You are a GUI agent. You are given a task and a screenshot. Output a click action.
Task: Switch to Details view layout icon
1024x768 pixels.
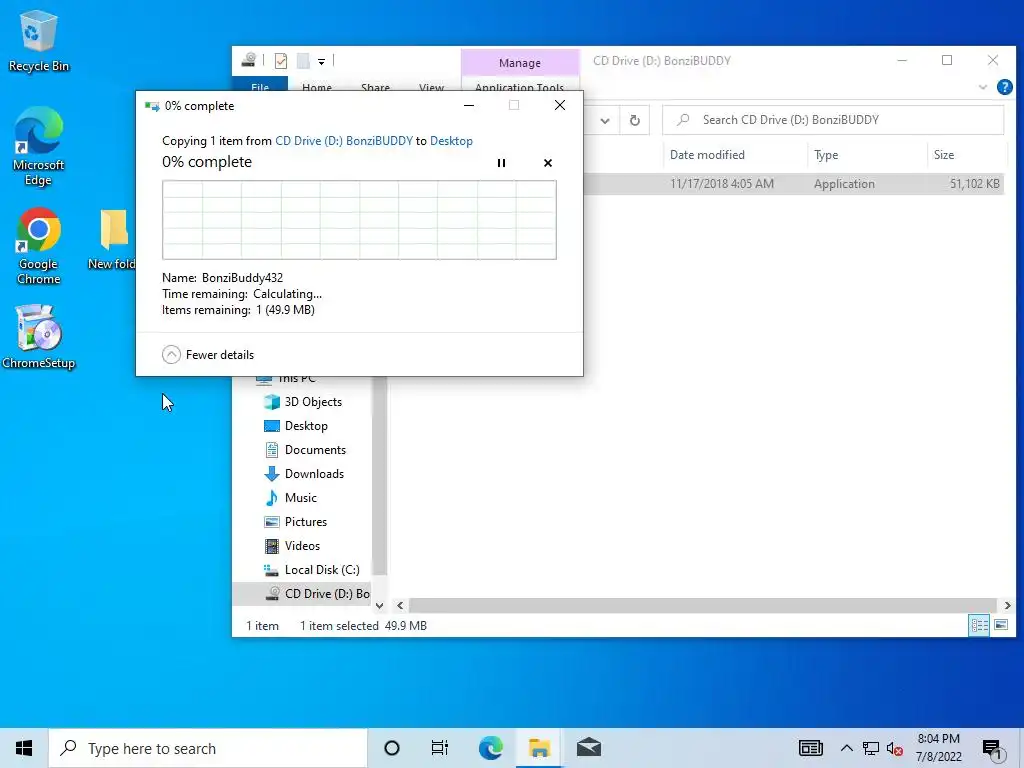coord(979,626)
